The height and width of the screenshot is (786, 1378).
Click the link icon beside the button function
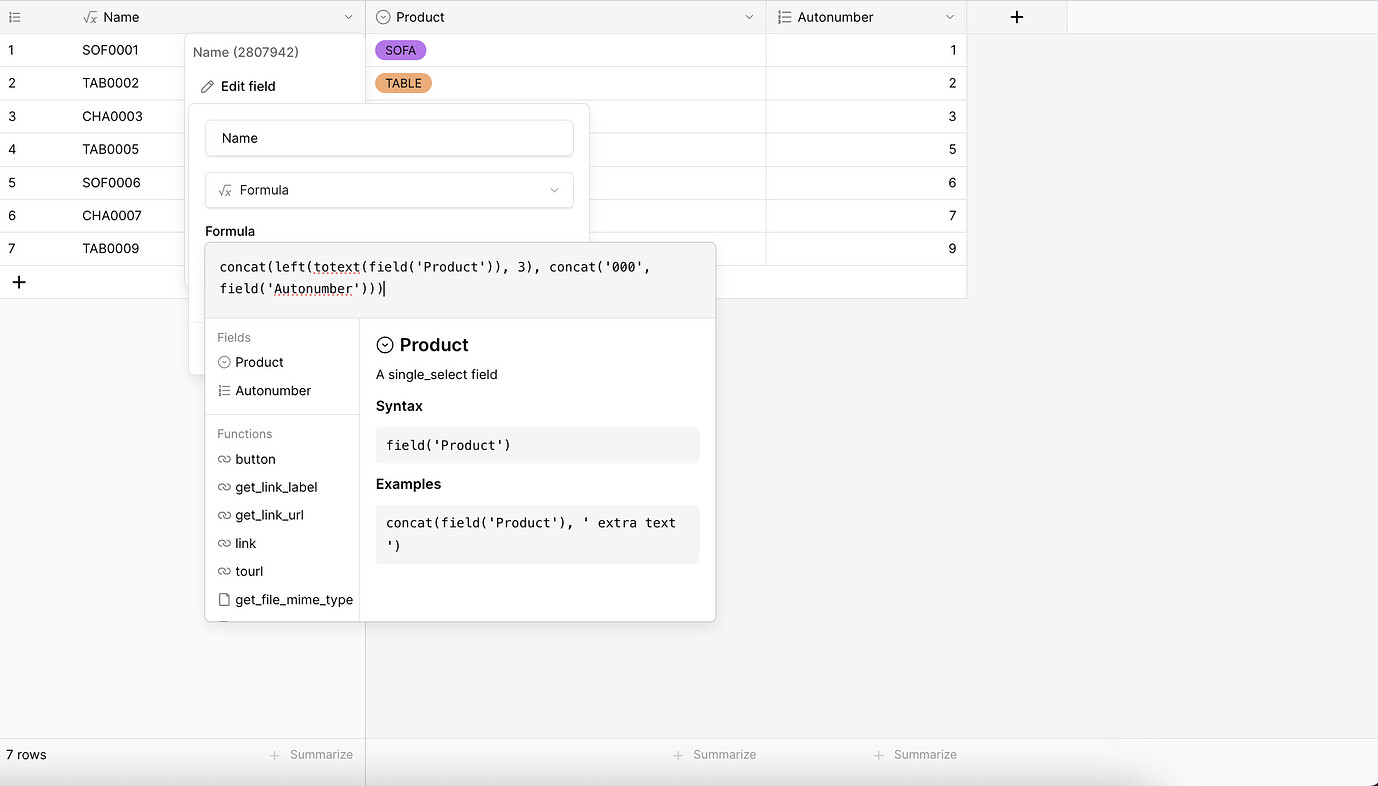[x=222, y=459]
